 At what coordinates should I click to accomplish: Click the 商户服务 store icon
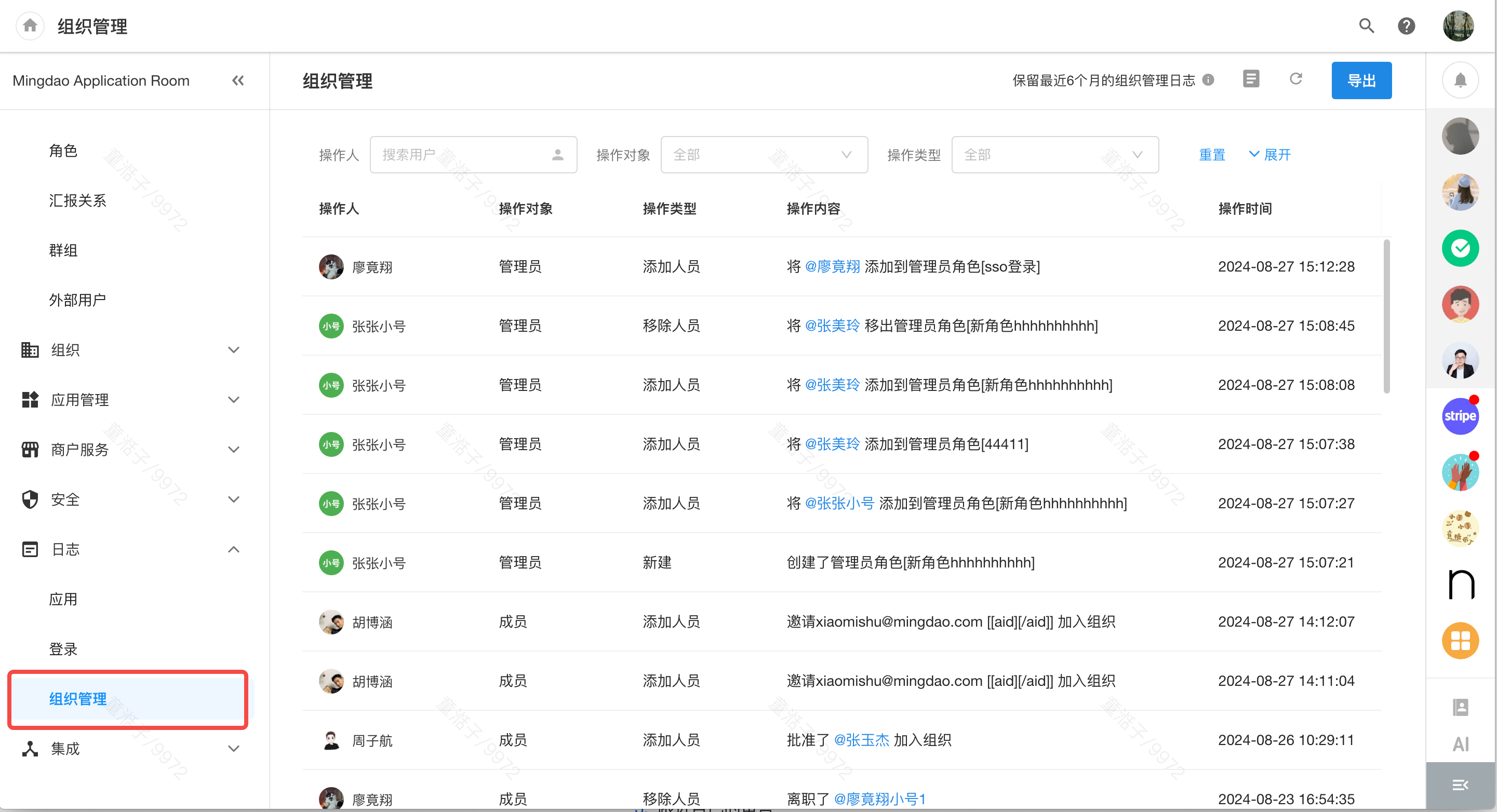(x=30, y=450)
